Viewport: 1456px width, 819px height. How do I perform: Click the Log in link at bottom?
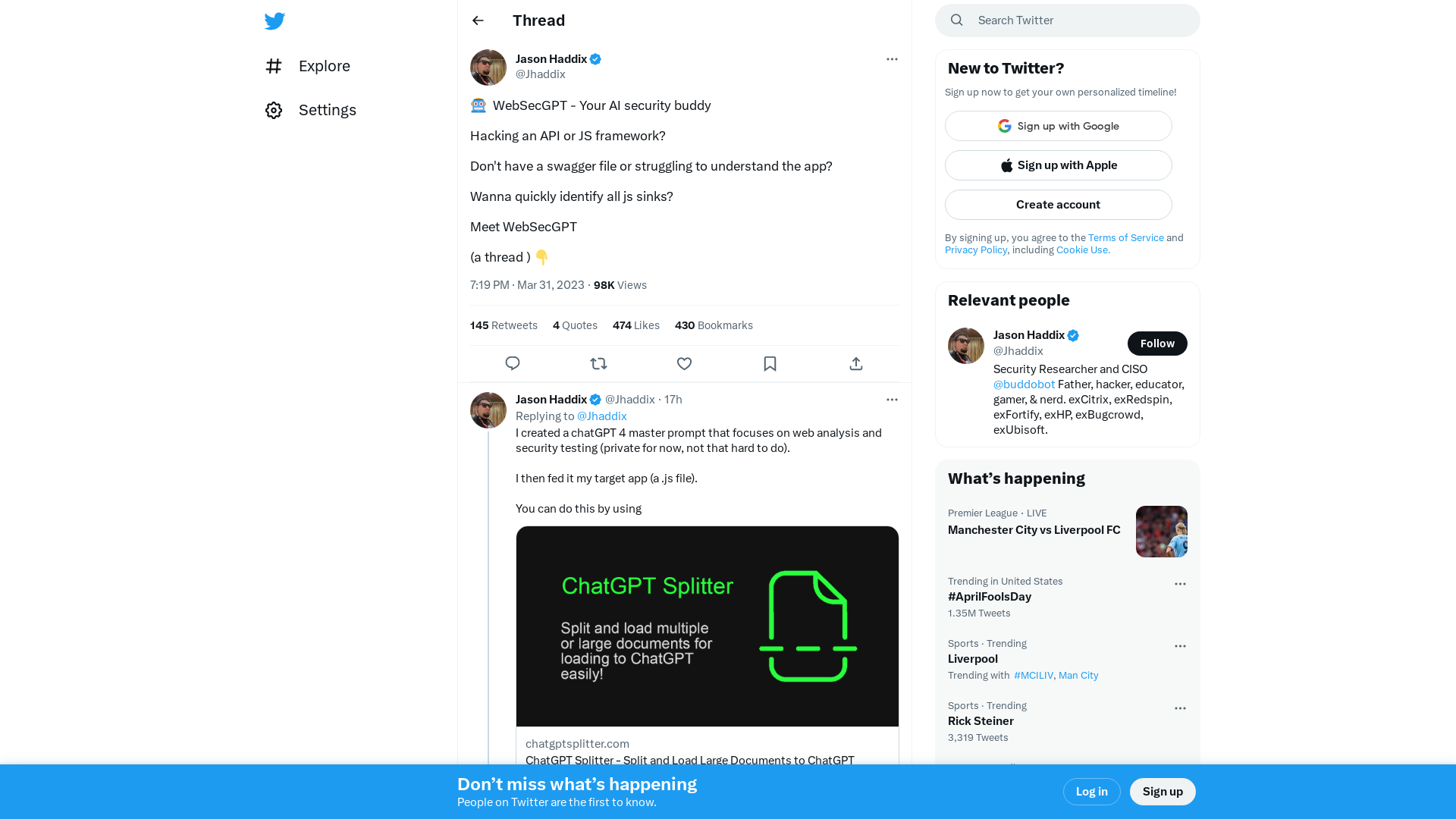point(1091,791)
